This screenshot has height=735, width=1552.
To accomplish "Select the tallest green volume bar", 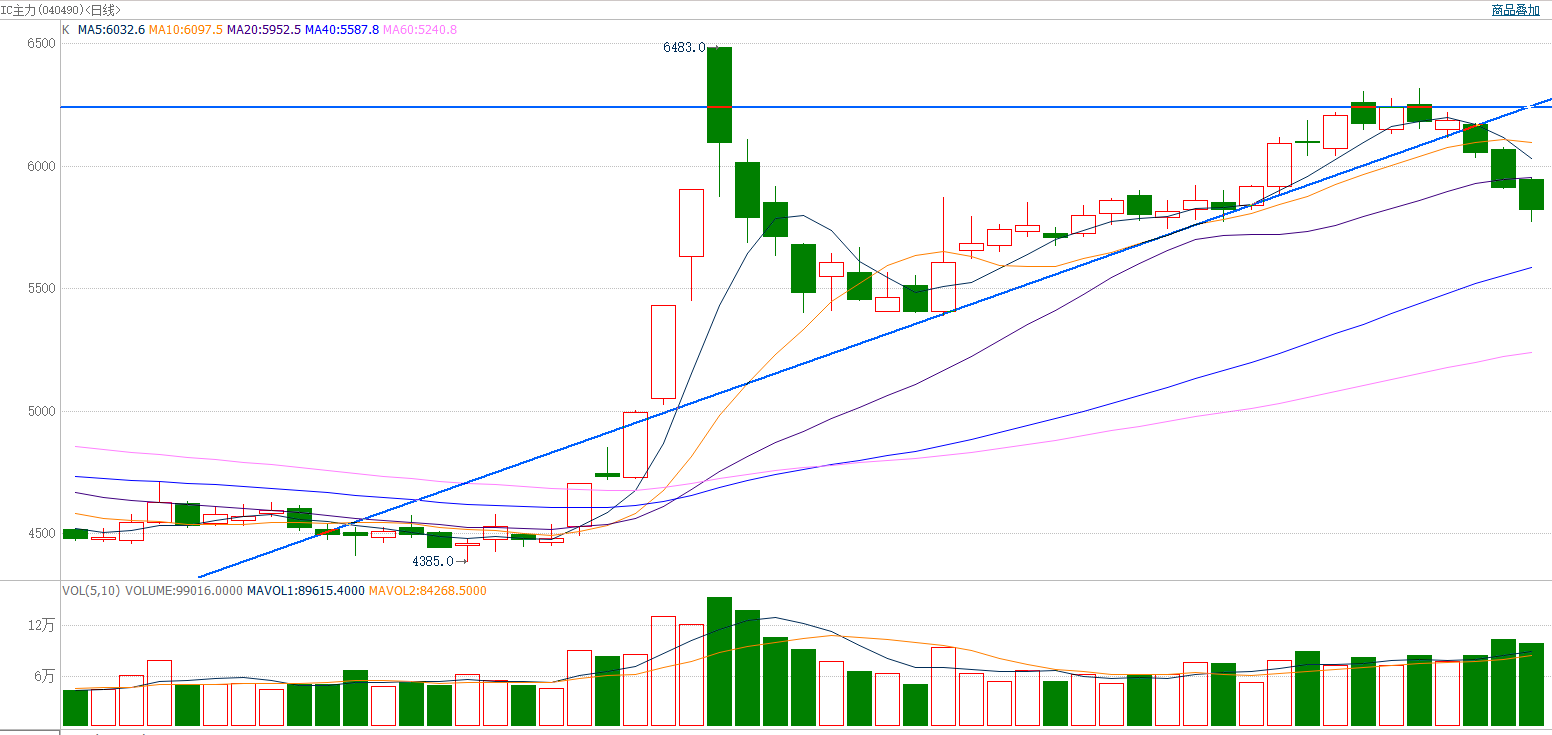I will (720, 661).
